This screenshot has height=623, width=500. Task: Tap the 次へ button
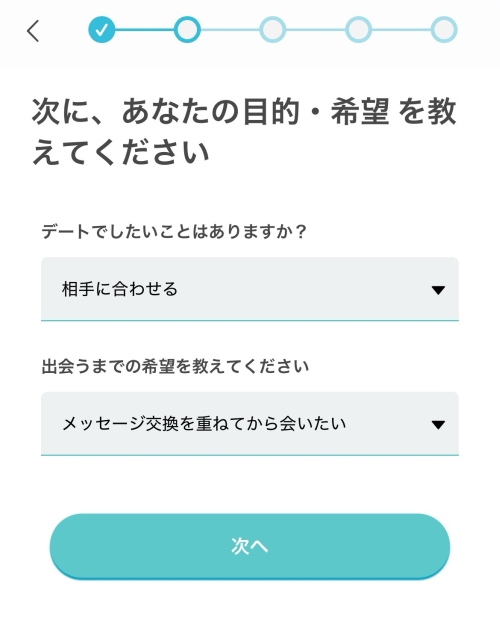pyautogui.click(x=250, y=547)
